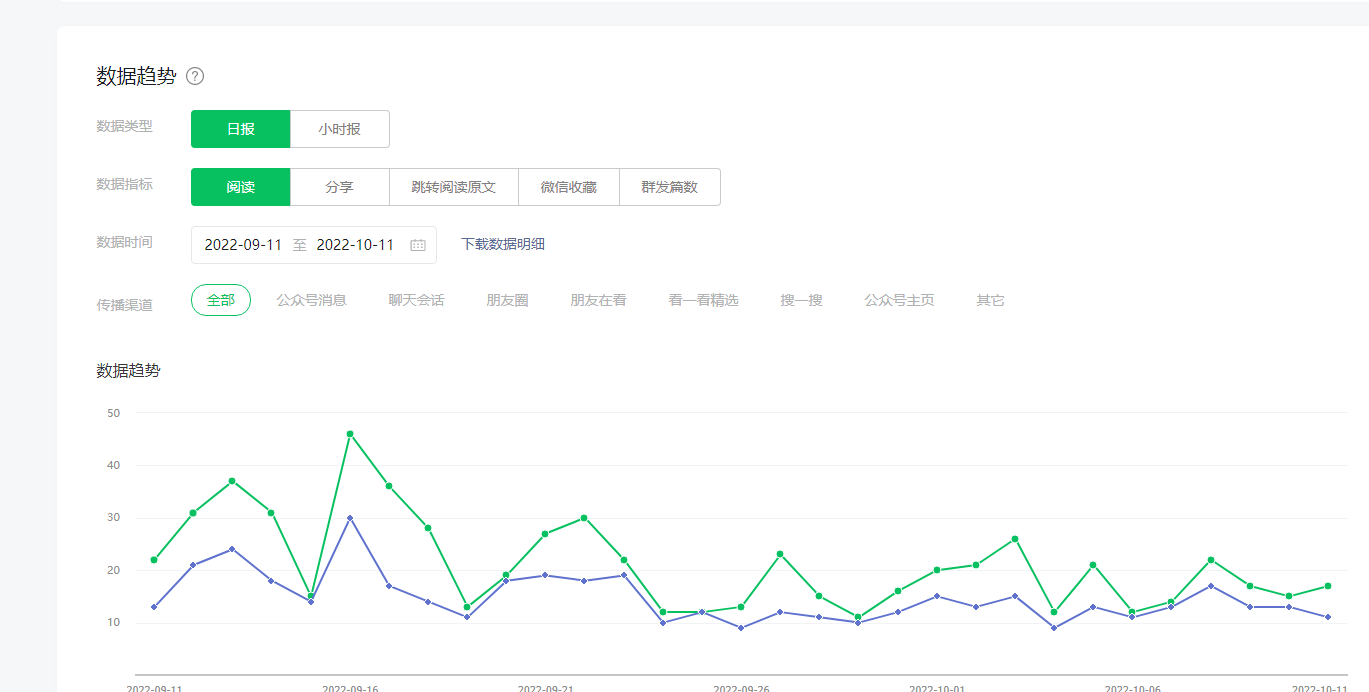Viewport: 1369px width, 692px height.
Task: Filter channel by 看一看精选
Action: [704, 300]
